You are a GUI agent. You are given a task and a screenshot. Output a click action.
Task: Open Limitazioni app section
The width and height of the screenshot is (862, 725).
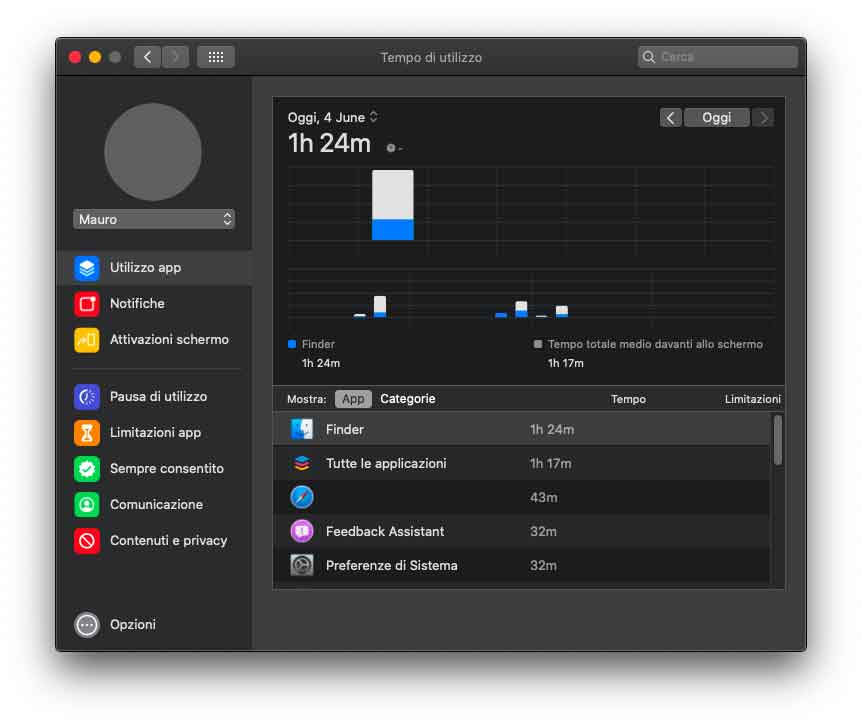point(154,433)
